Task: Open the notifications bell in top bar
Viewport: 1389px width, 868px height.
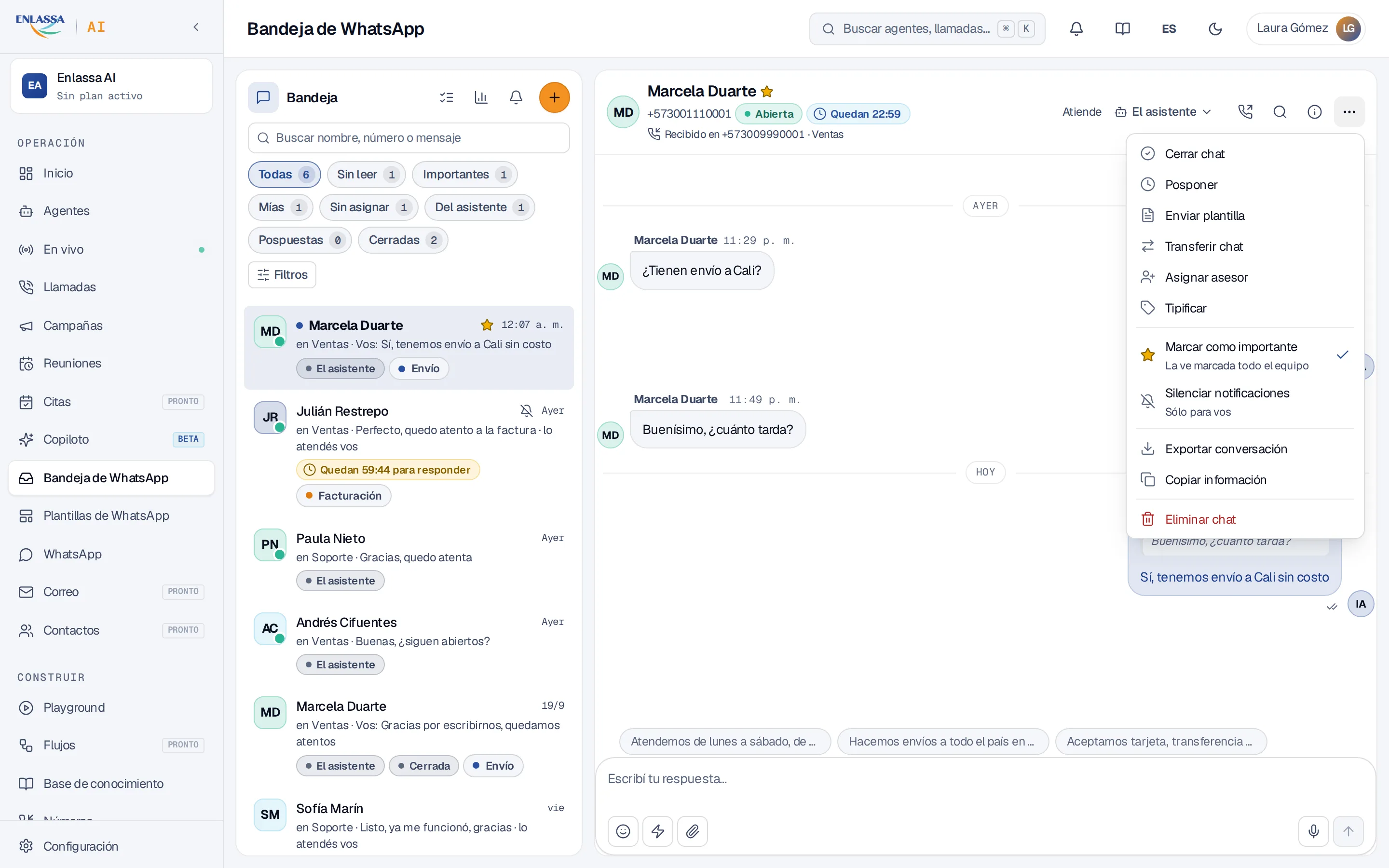Action: coord(1076,29)
